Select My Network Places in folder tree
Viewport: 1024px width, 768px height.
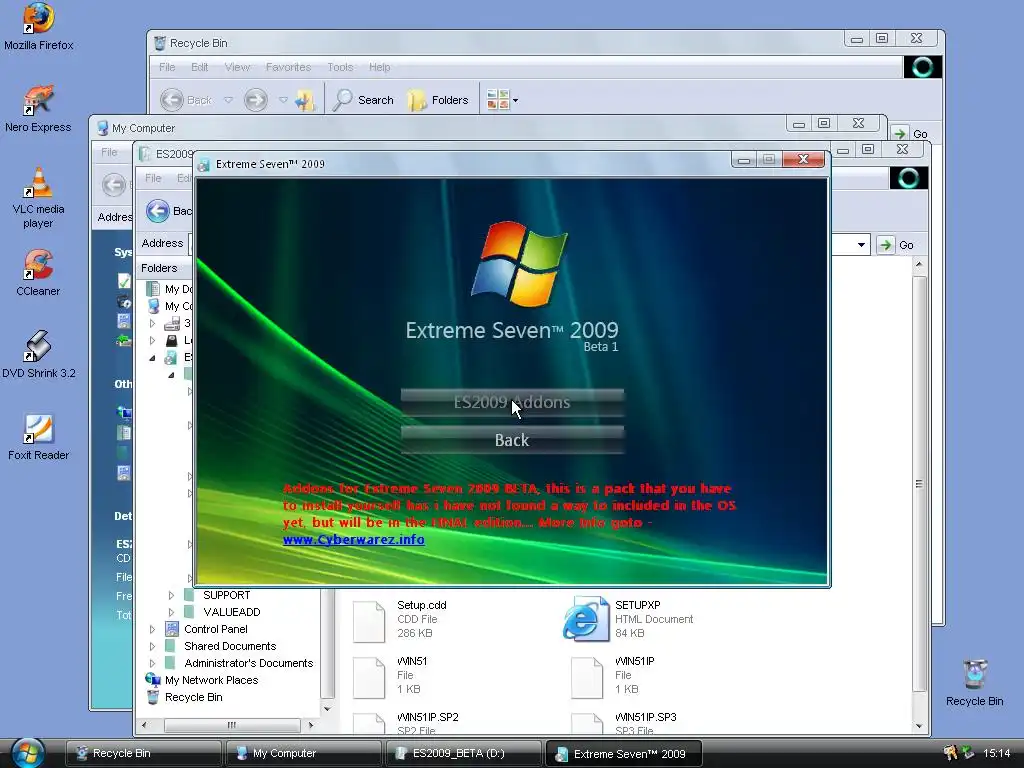point(211,680)
